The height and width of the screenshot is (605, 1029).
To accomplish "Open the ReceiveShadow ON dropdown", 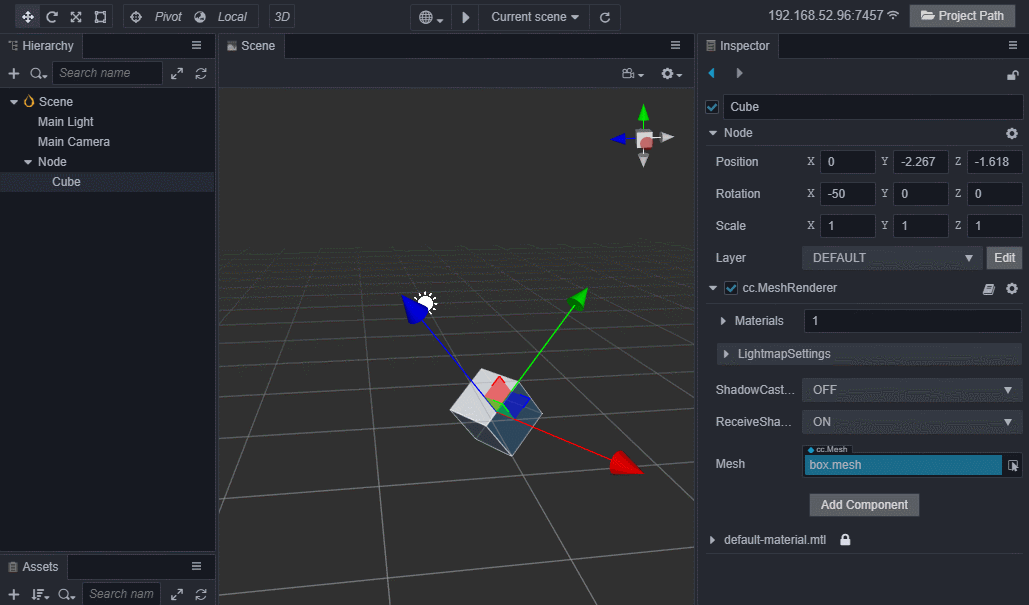I will coord(912,422).
